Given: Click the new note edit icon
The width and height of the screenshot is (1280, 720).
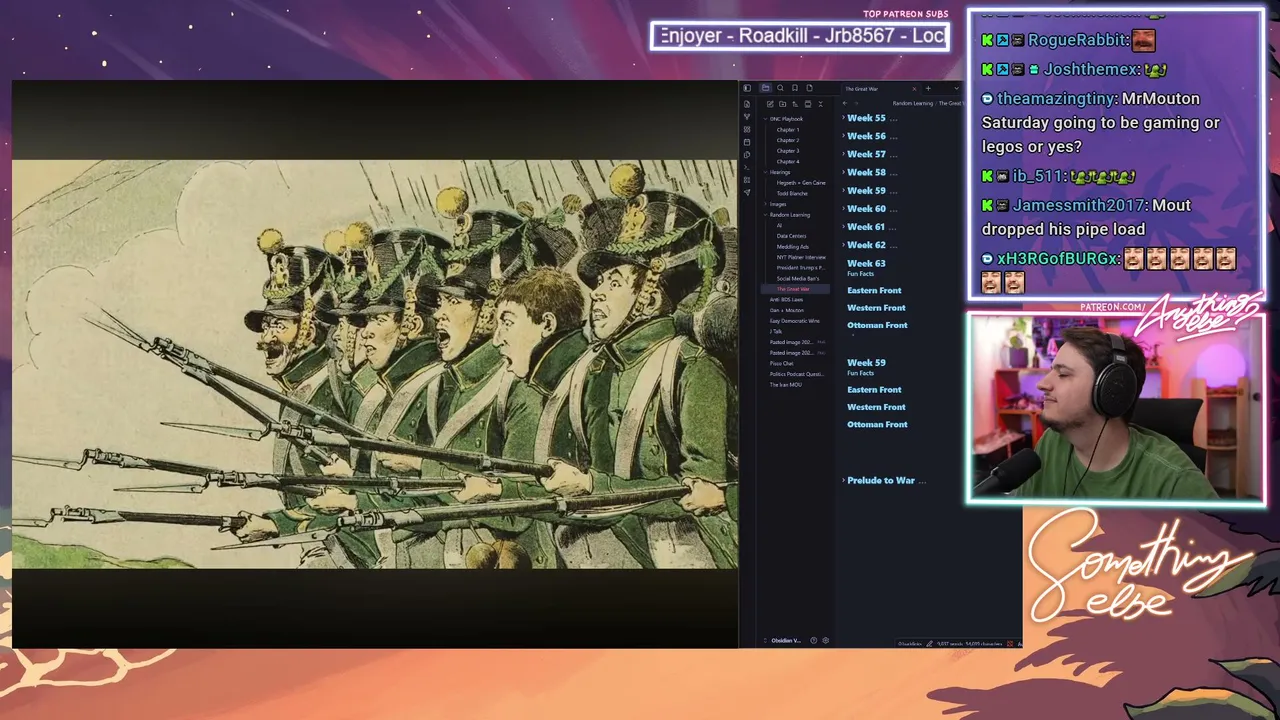Looking at the screenshot, I should pyautogui.click(x=770, y=104).
